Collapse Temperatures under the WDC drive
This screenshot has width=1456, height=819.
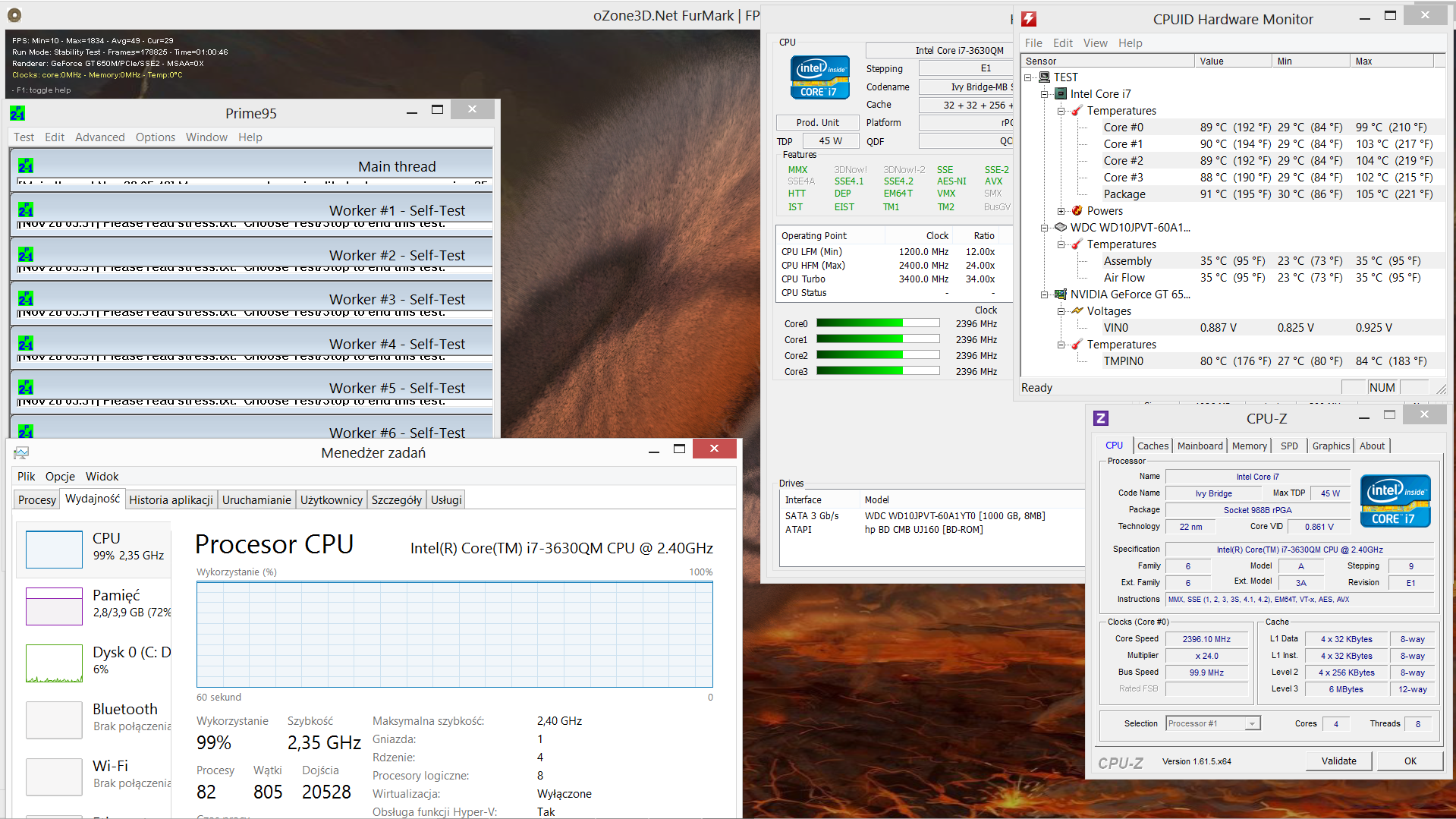pos(1061,244)
